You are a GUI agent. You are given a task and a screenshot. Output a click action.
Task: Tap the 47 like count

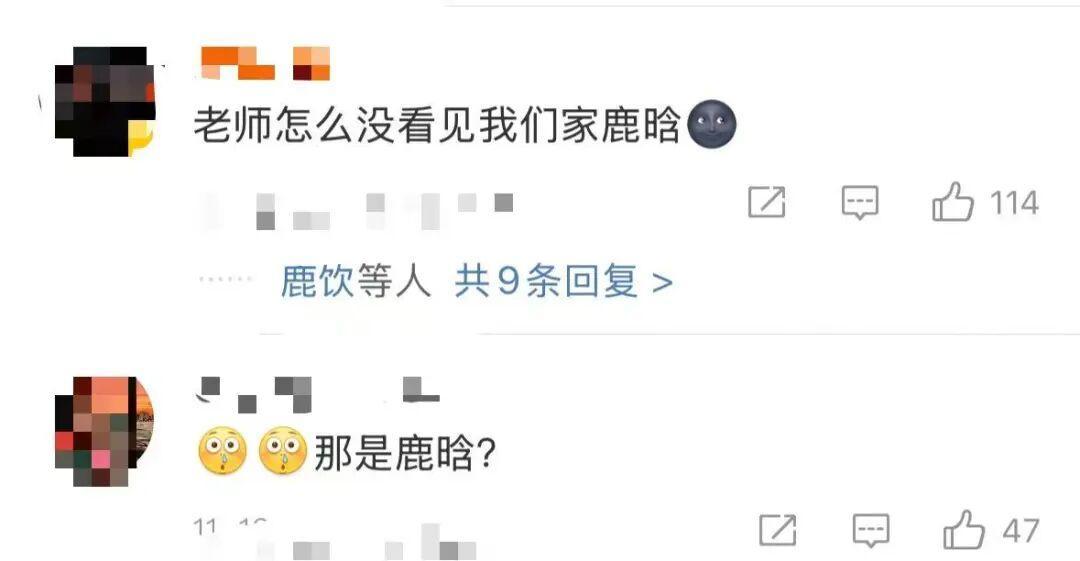click(1020, 531)
